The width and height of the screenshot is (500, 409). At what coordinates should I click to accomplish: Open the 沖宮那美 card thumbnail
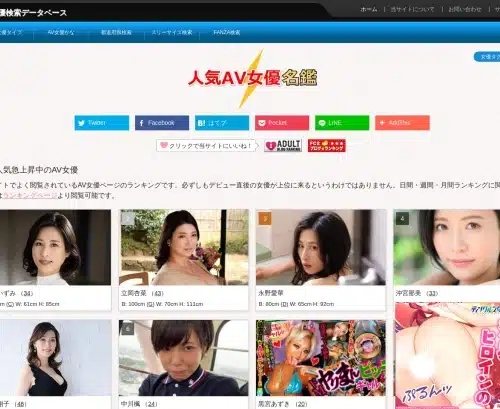tap(447, 247)
